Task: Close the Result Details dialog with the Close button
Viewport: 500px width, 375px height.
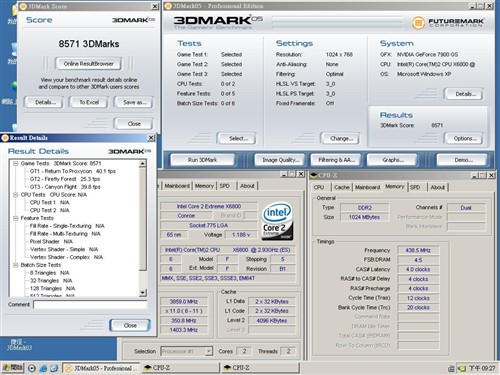Action: (130, 325)
